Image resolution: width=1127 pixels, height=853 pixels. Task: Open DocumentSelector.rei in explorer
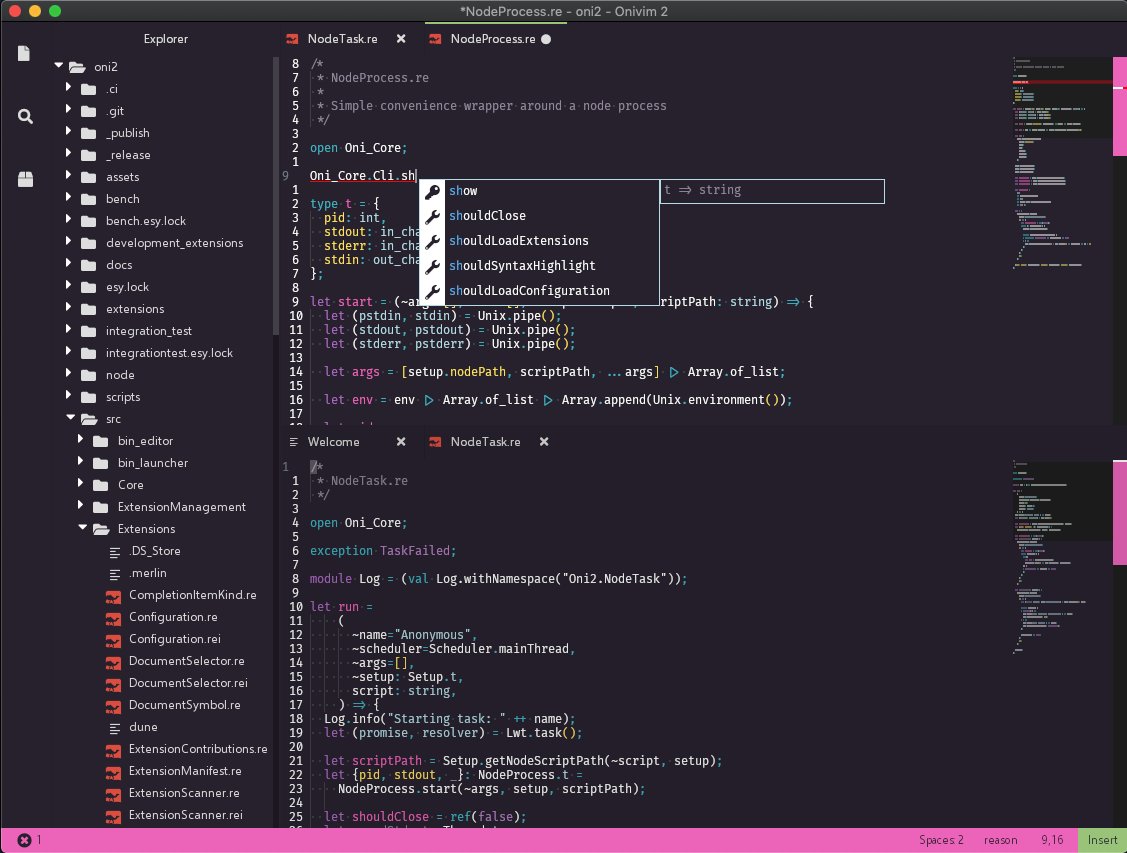tap(188, 683)
